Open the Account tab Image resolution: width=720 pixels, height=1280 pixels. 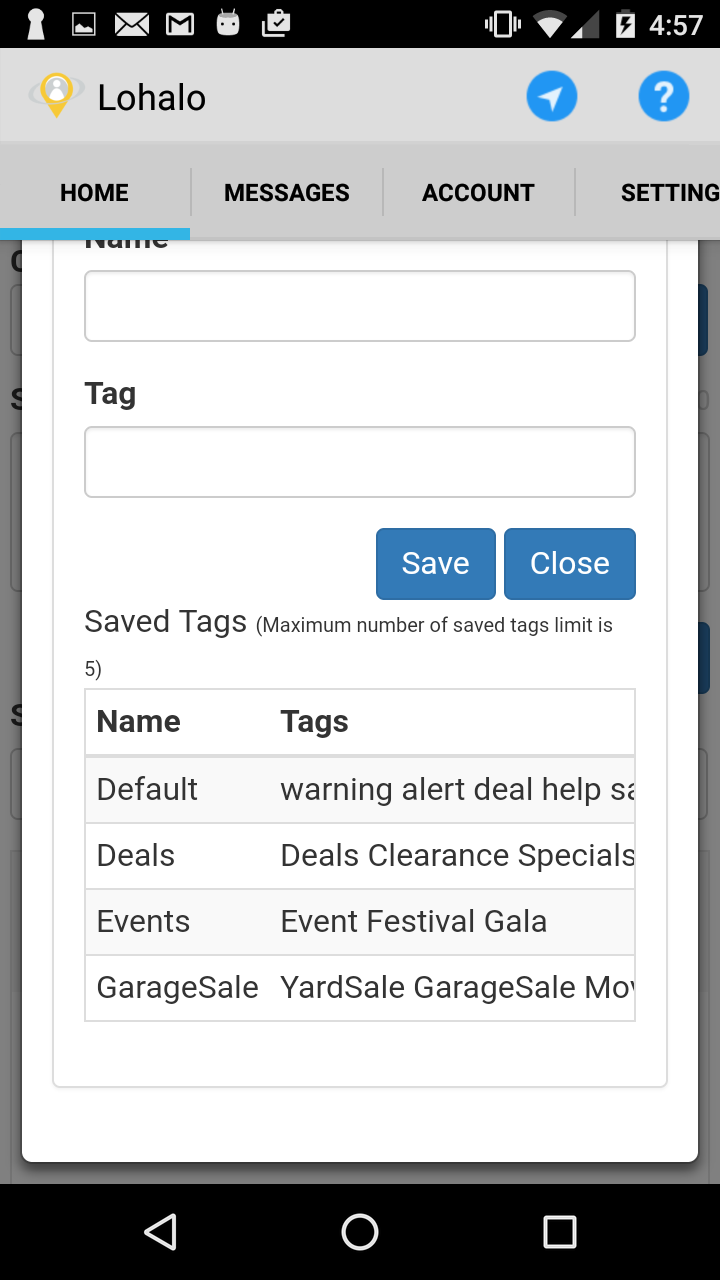pos(478,193)
